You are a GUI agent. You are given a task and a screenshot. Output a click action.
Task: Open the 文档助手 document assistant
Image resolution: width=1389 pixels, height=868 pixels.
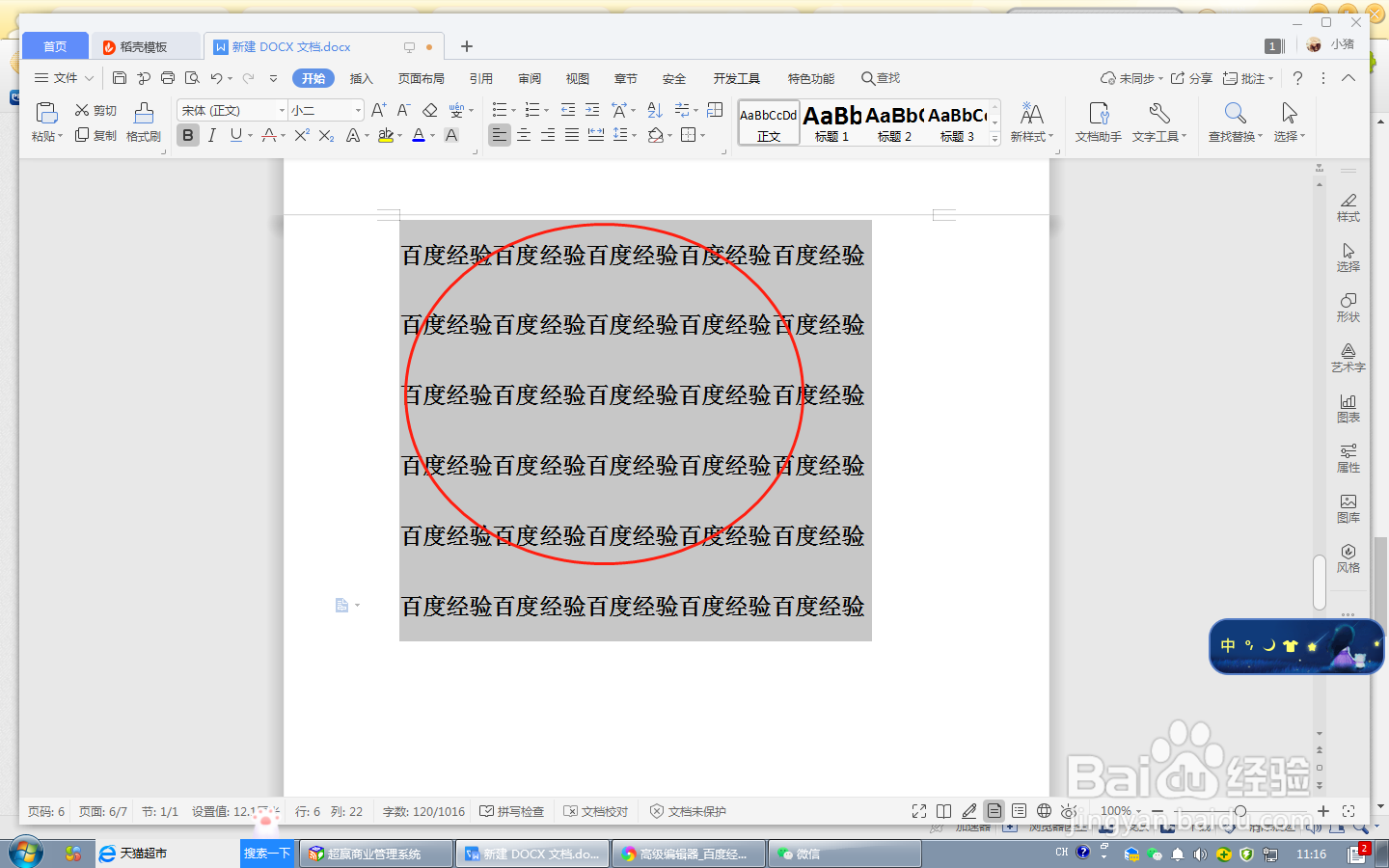[1099, 122]
